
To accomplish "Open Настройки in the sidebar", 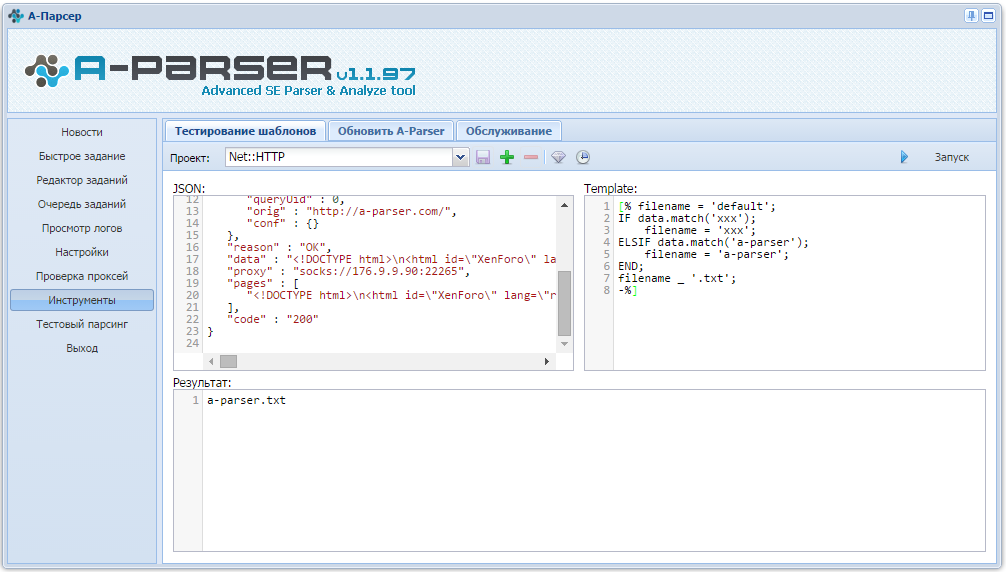I will pos(81,252).
